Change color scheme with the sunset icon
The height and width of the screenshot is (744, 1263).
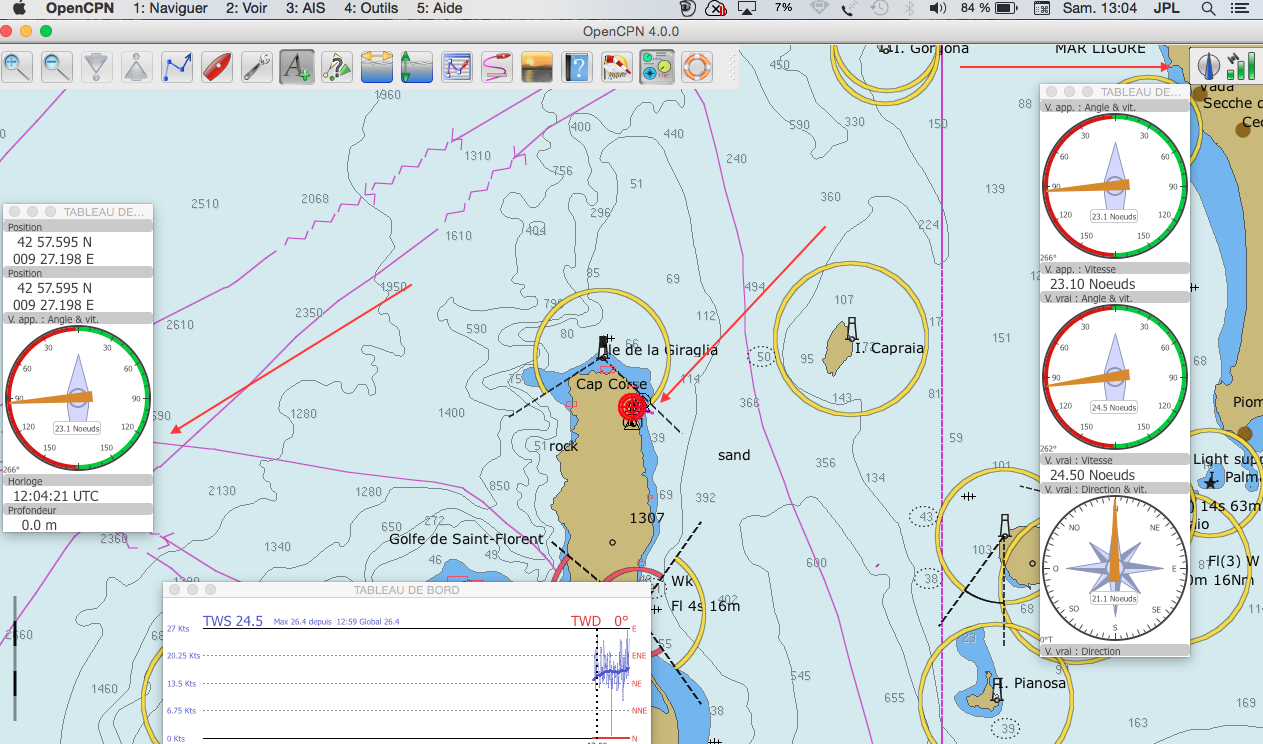click(x=537, y=67)
